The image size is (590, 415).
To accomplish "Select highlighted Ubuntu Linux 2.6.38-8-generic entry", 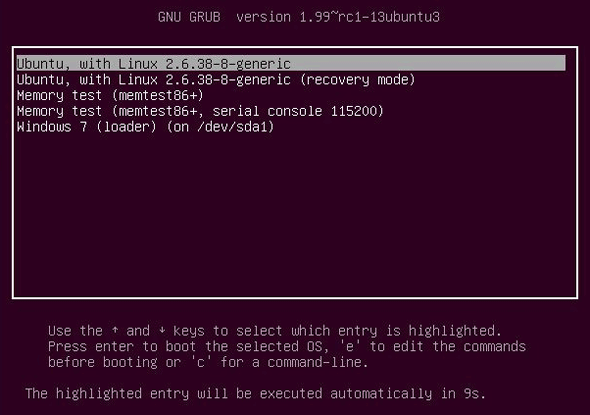I will click(291, 64).
